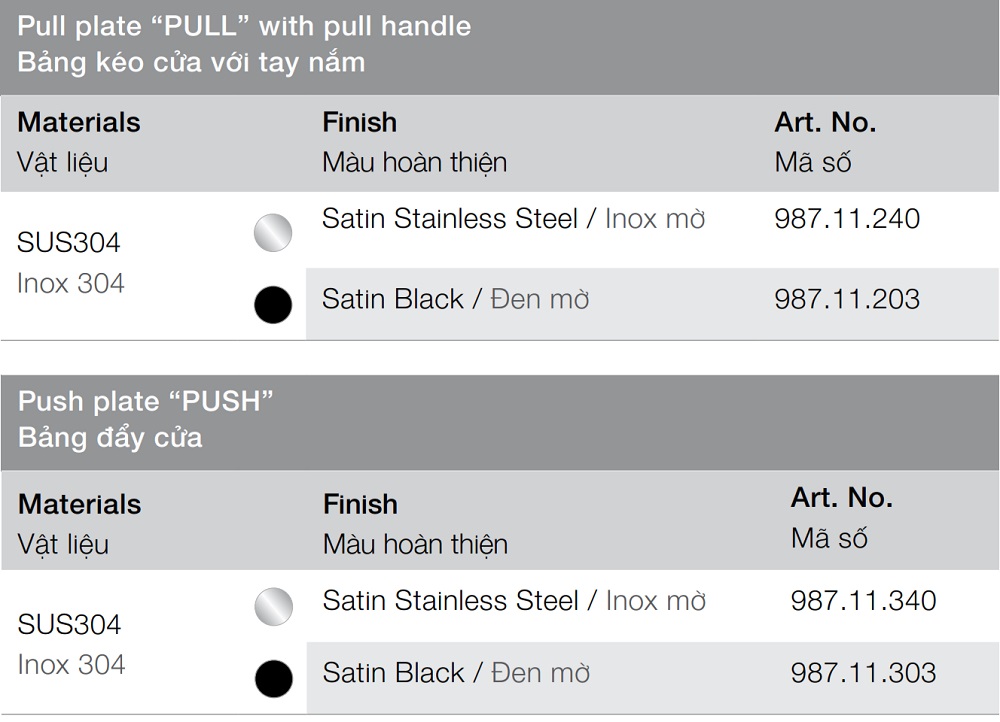
Task: Click article number 987.11.240
Action: tap(847, 219)
